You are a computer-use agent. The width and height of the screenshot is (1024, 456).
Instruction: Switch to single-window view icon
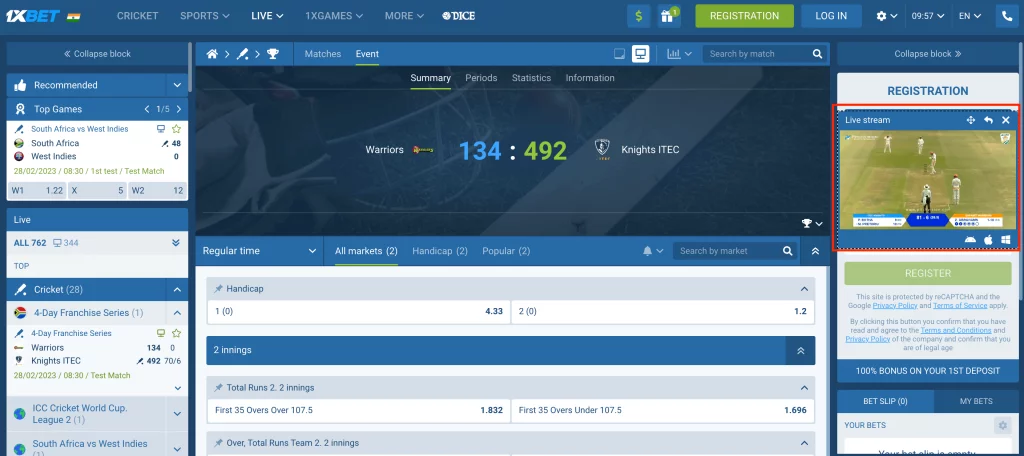click(620, 54)
